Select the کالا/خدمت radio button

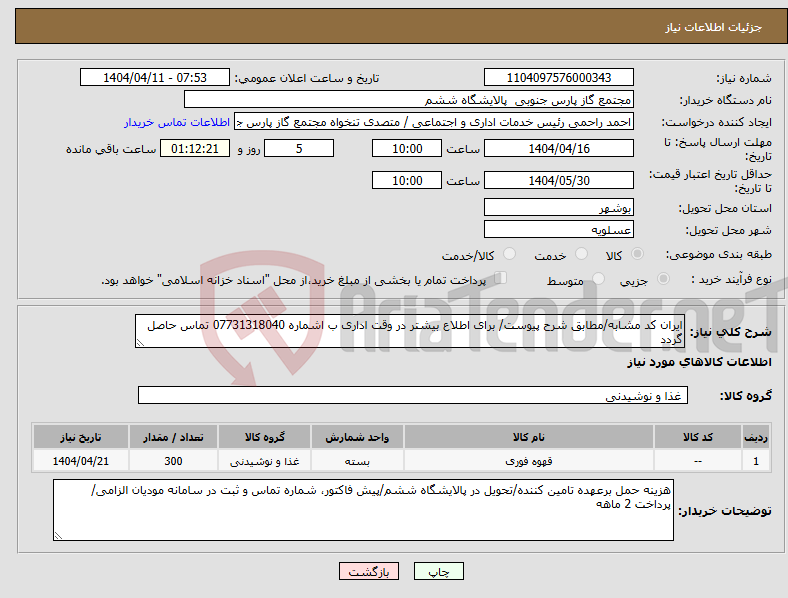[510, 254]
